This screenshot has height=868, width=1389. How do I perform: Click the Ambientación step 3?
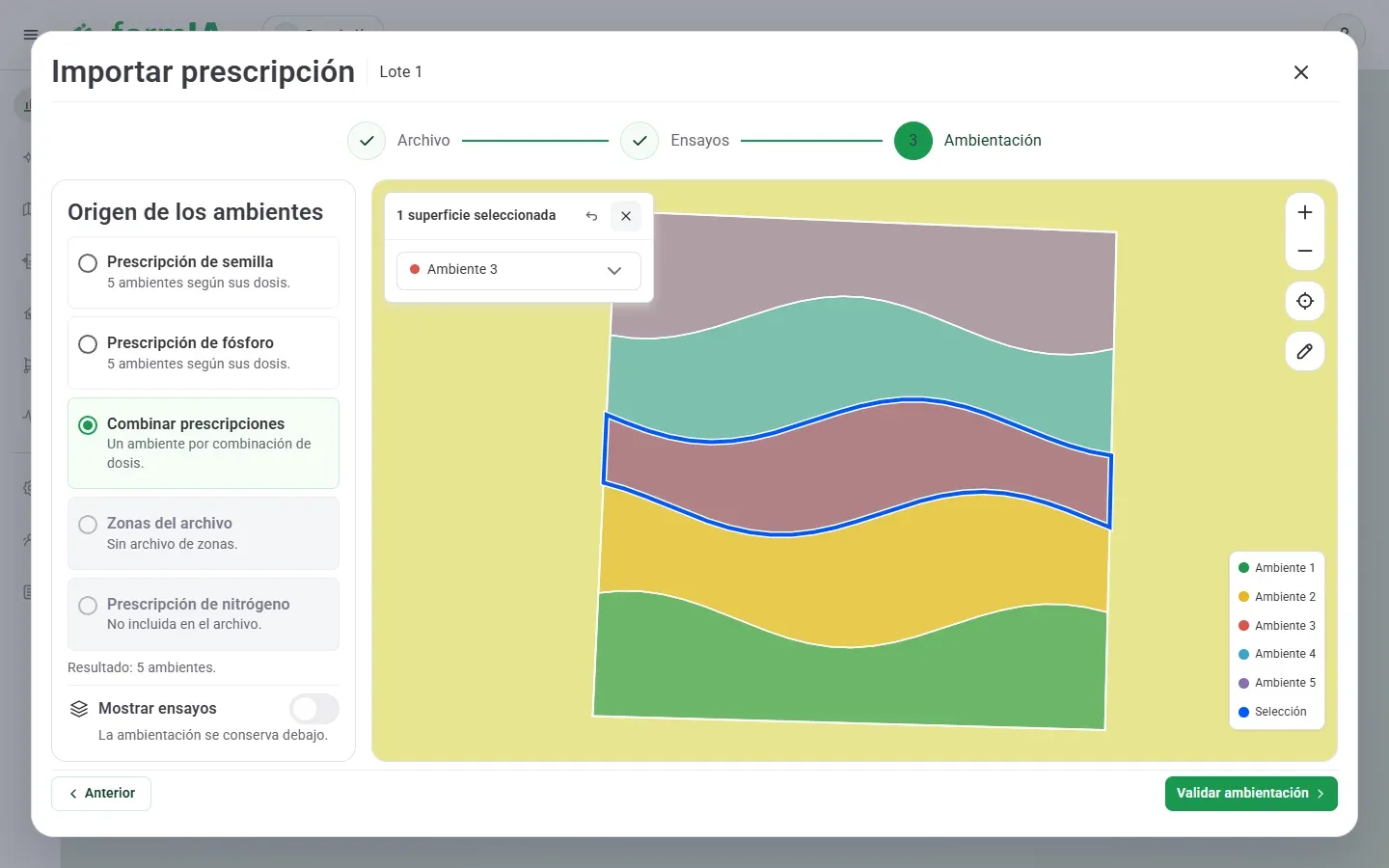point(967,141)
